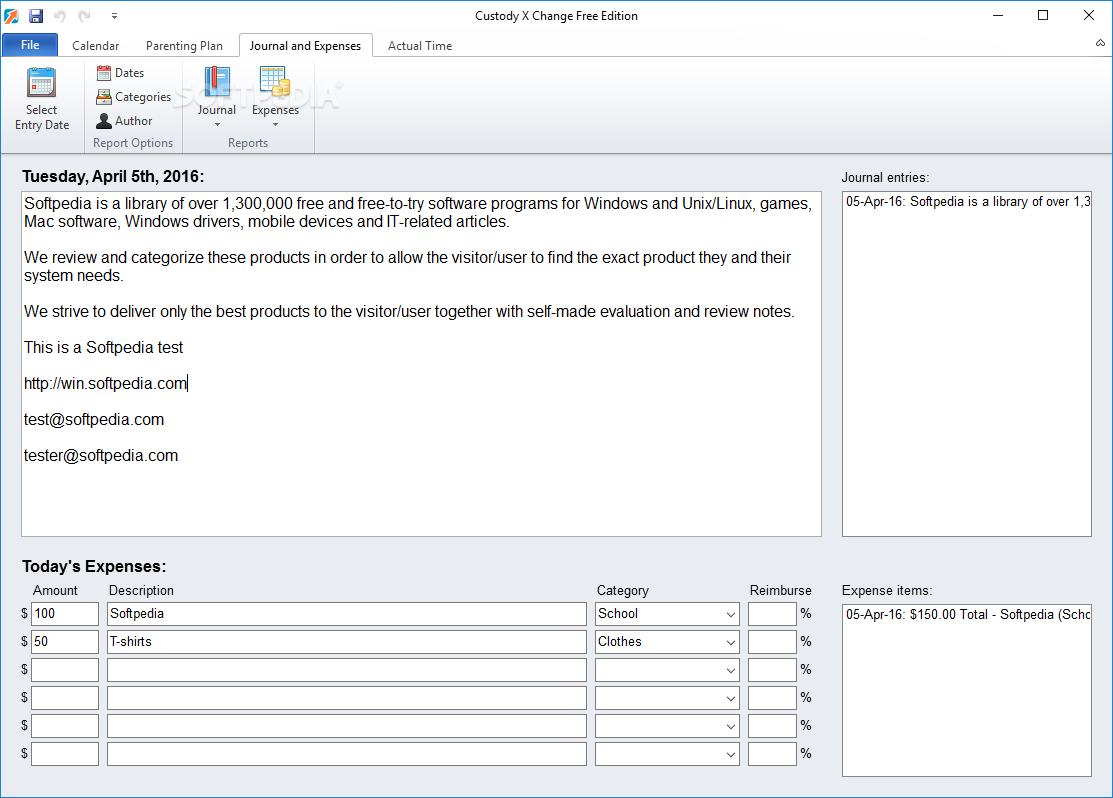Click the amount field containing 100
The height and width of the screenshot is (798, 1113).
(65, 613)
